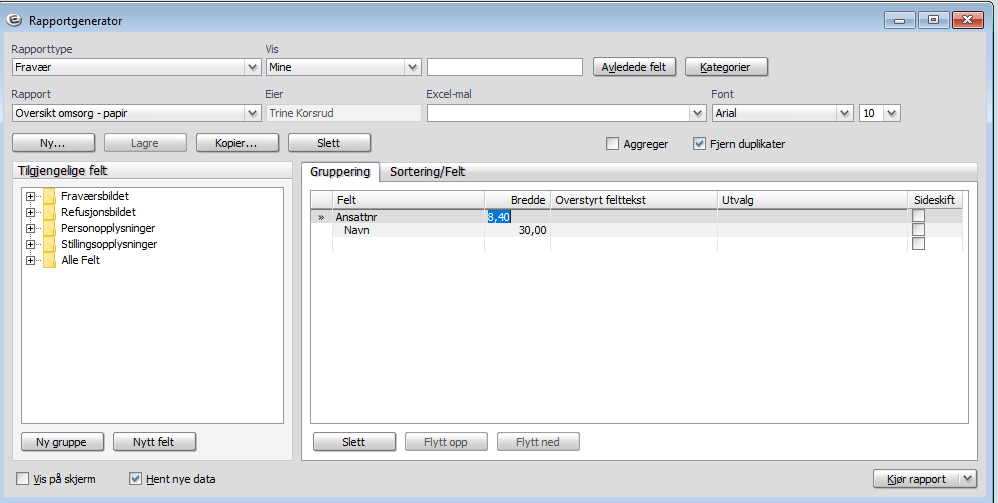Click the Flytt opp button
The height and width of the screenshot is (503, 998).
[x=446, y=442]
